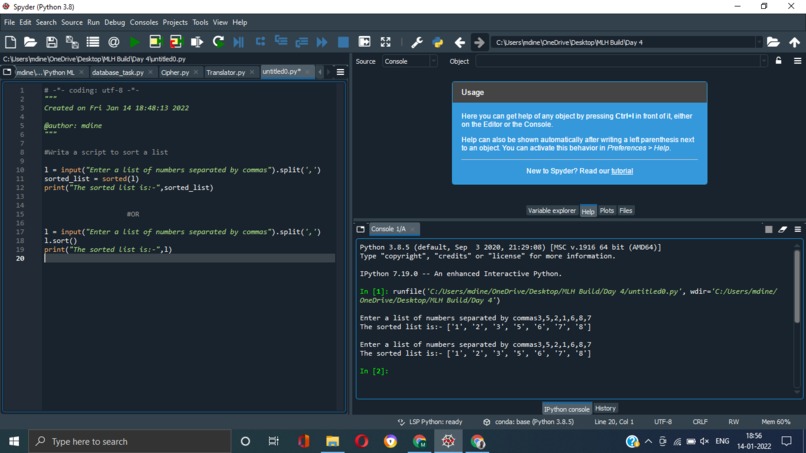Open the Spyder tutorial link
The image size is (806, 453).
(x=622, y=171)
